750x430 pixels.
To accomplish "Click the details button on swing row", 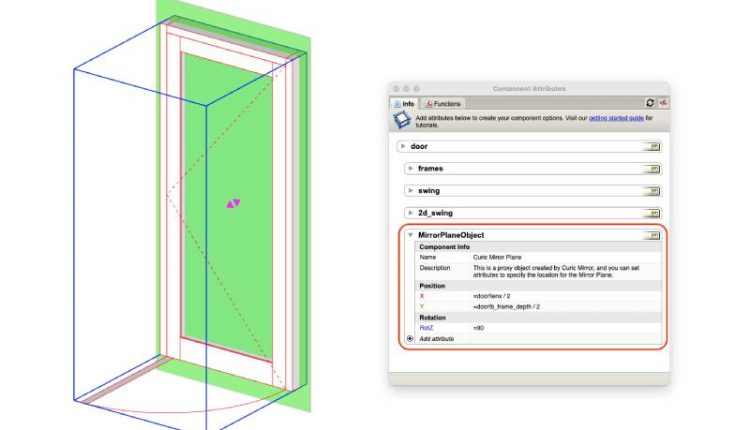I will 652,190.
